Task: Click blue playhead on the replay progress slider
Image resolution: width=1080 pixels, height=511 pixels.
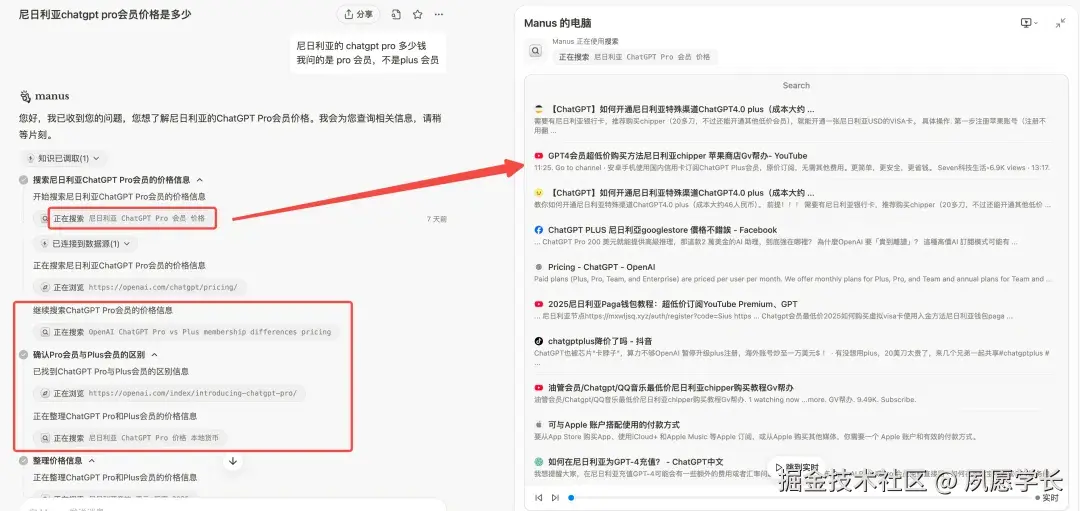Action: pyautogui.click(x=571, y=497)
